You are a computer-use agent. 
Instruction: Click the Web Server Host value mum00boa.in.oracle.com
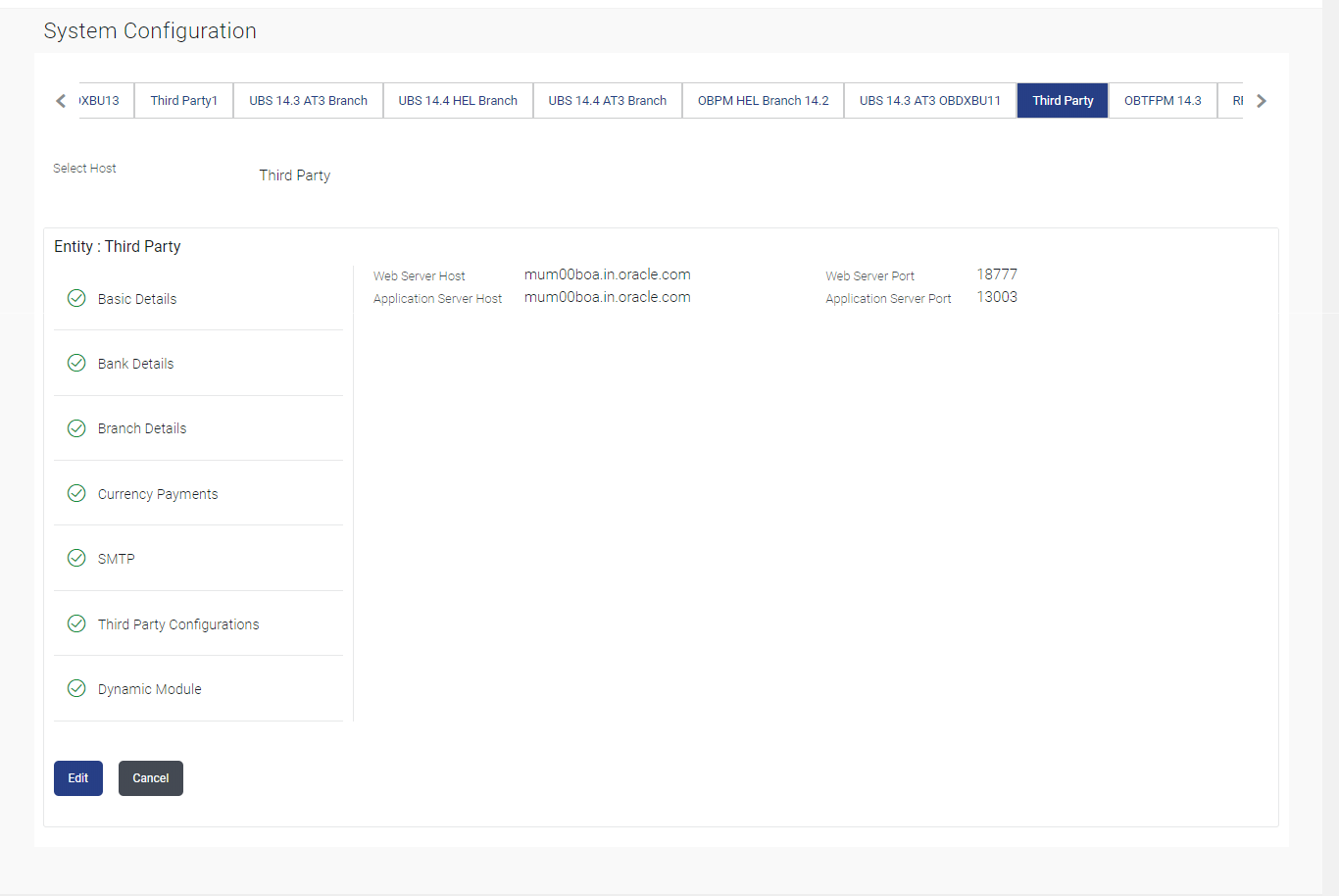tap(608, 274)
